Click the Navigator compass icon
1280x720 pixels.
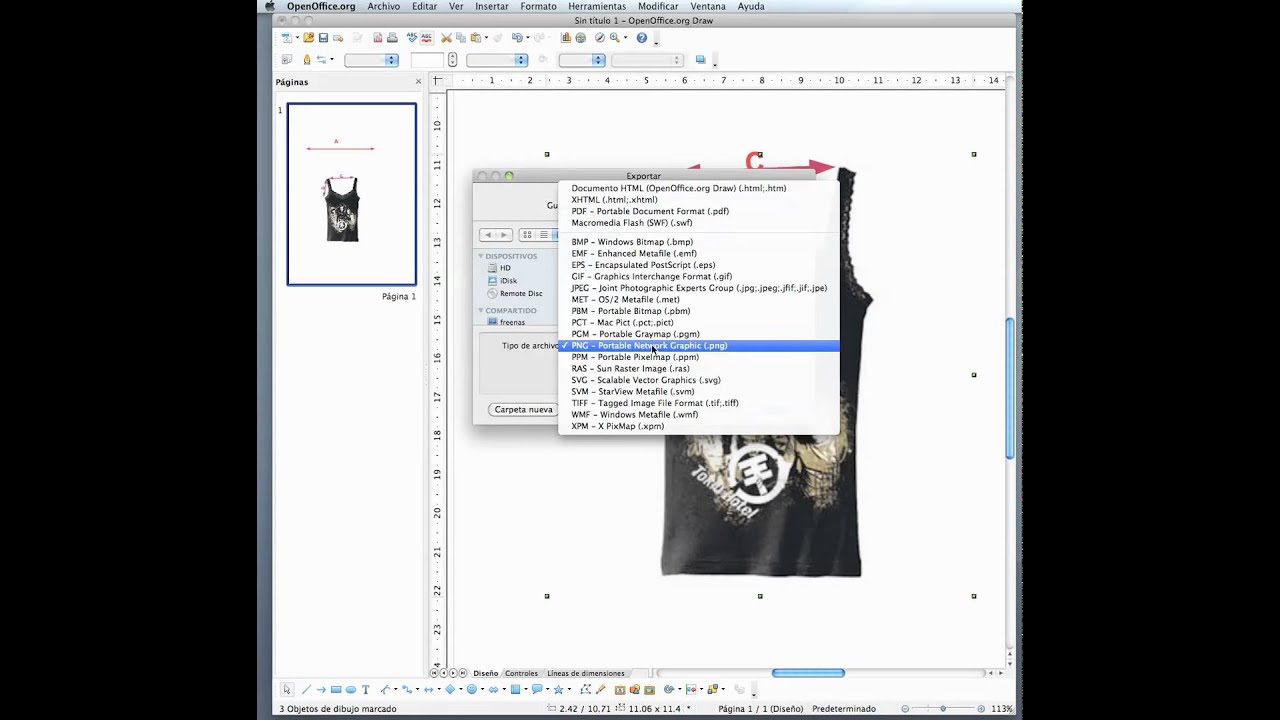(x=600, y=38)
